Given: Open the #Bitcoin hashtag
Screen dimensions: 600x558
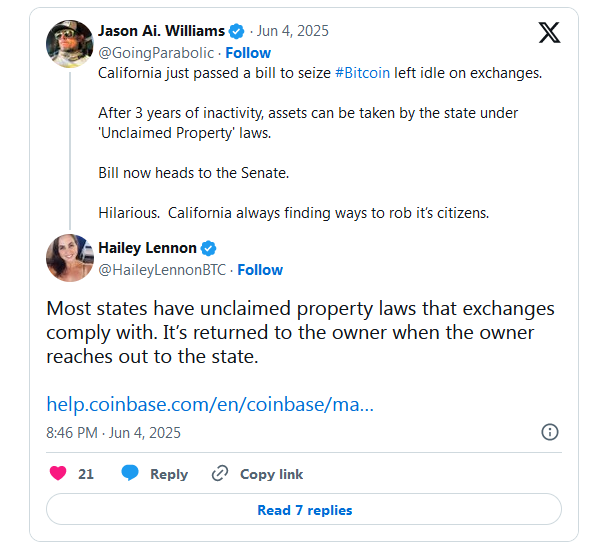Looking at the screenshot, I should coord(362,73).
